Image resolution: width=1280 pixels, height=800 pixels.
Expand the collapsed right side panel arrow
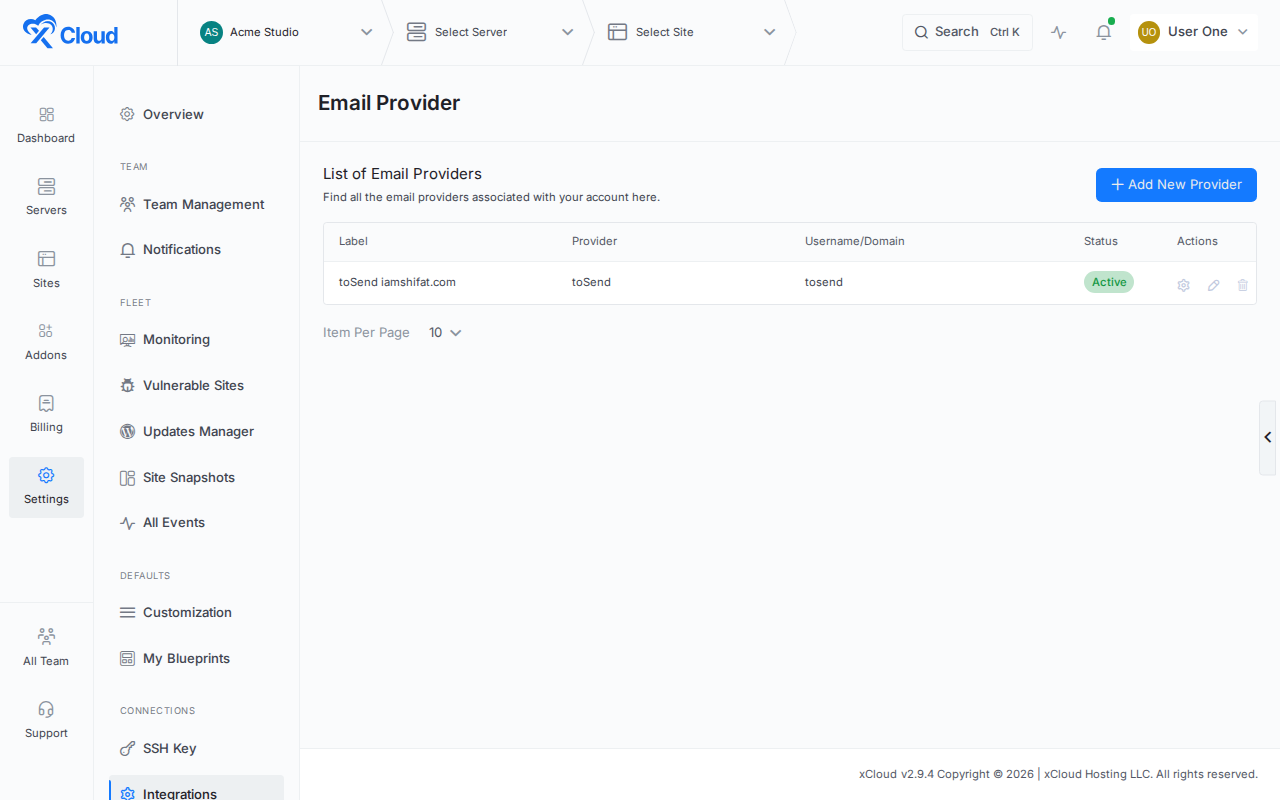[1268, 437]
